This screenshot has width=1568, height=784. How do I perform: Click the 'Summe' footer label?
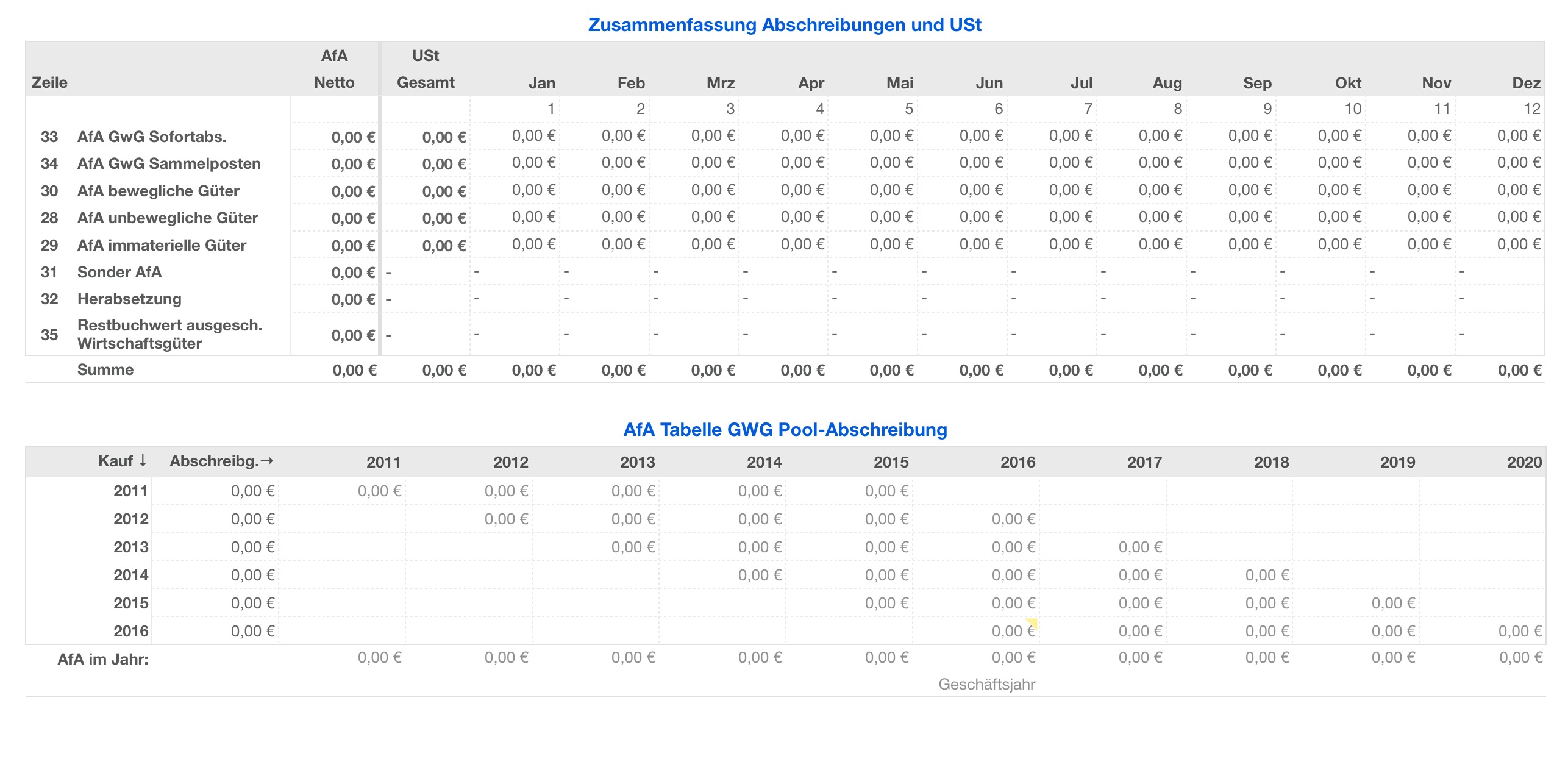[x=105, y=369]
